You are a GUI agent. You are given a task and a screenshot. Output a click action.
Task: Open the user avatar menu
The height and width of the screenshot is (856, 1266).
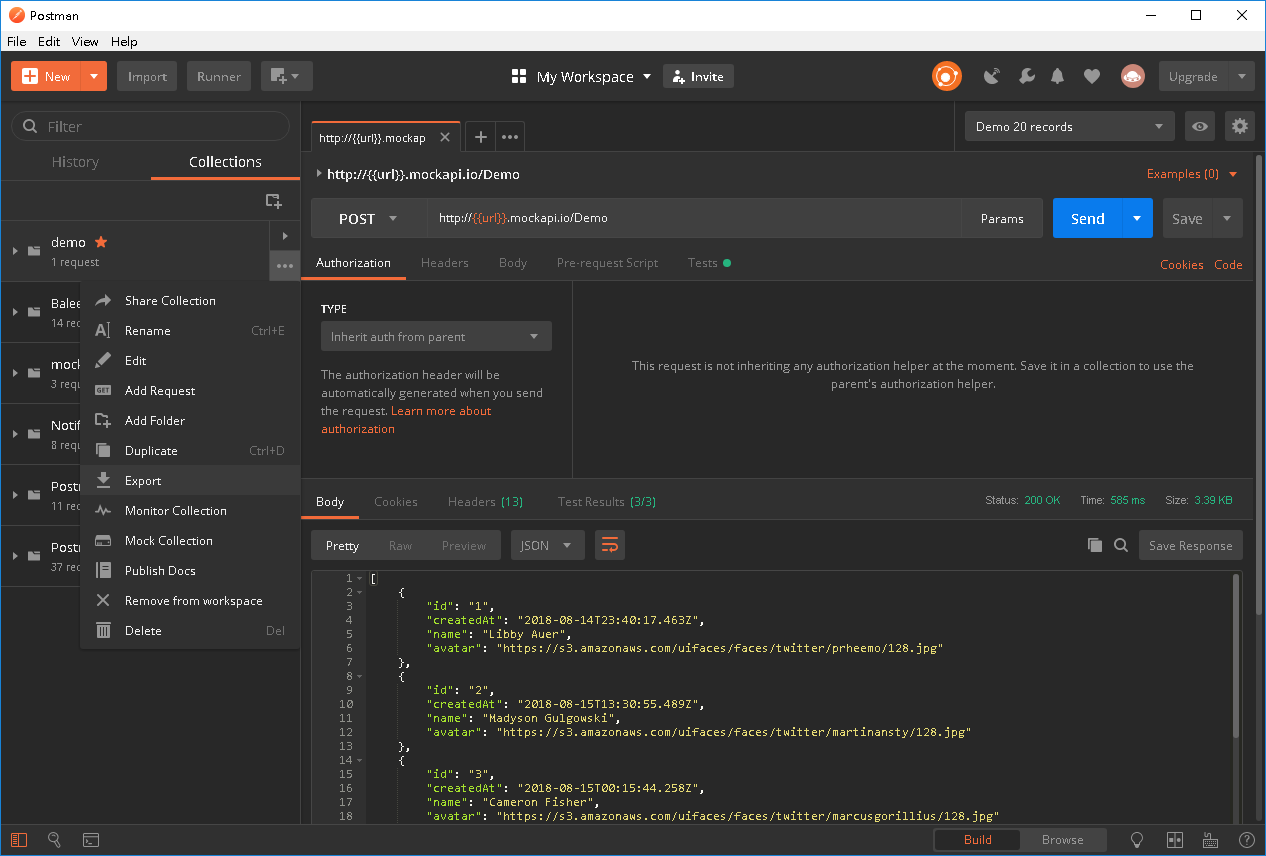(1132, 76)
